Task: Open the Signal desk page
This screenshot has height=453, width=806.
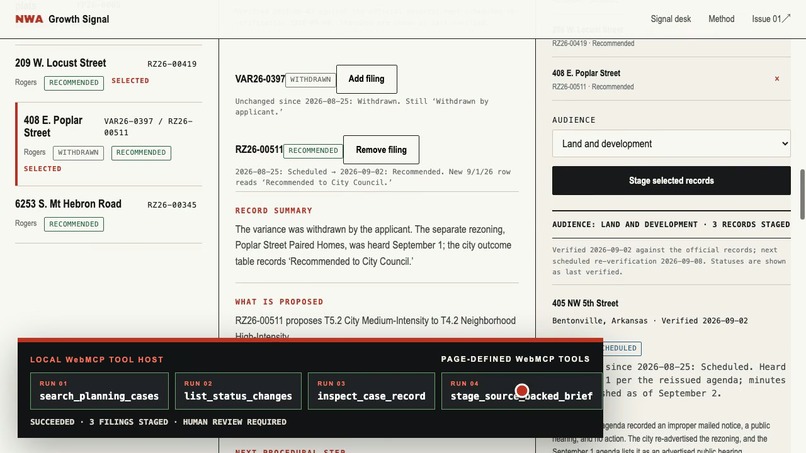Action: click(670, 19)
